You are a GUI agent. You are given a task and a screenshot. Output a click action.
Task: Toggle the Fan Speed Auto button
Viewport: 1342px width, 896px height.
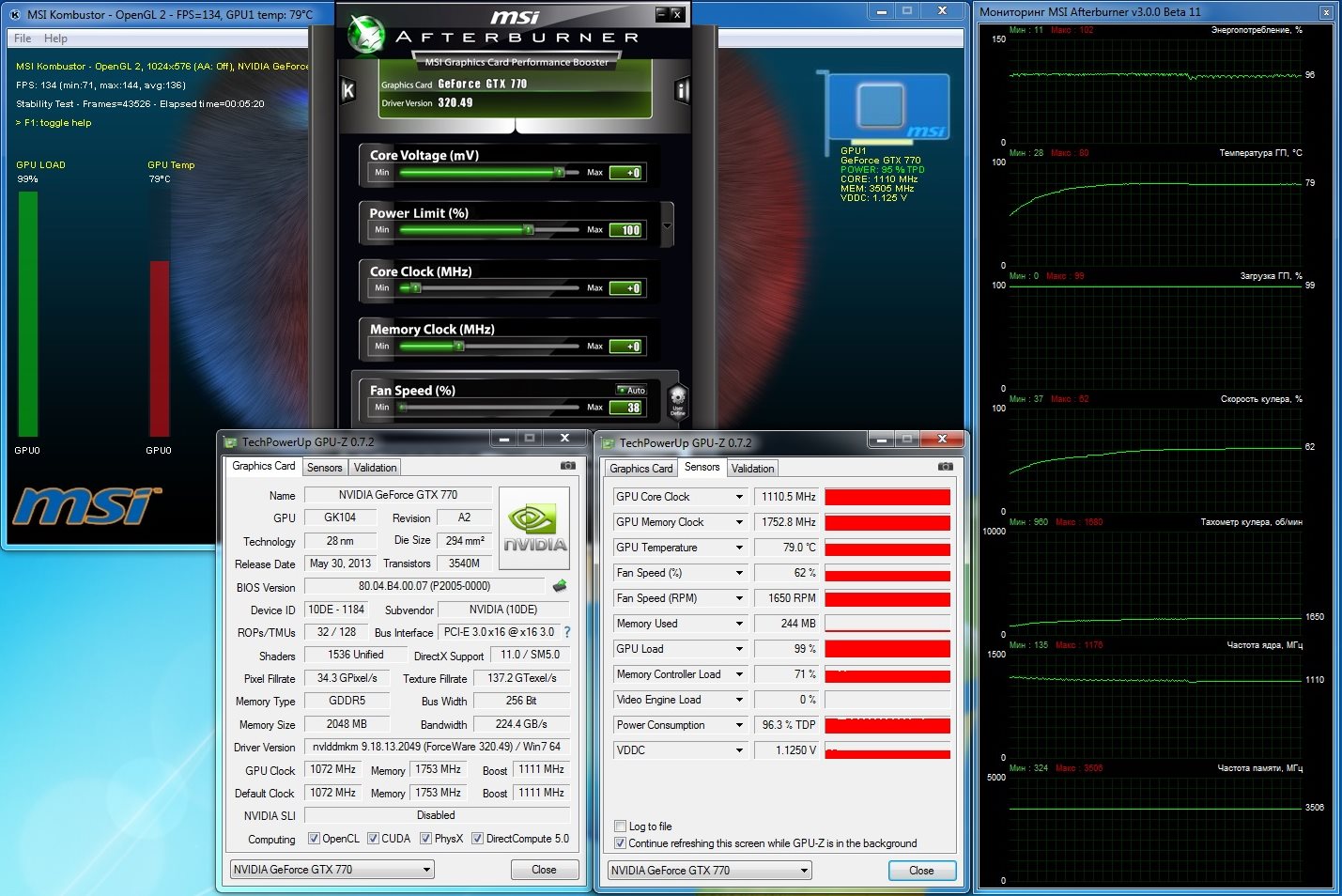click(x=632, y=390)
